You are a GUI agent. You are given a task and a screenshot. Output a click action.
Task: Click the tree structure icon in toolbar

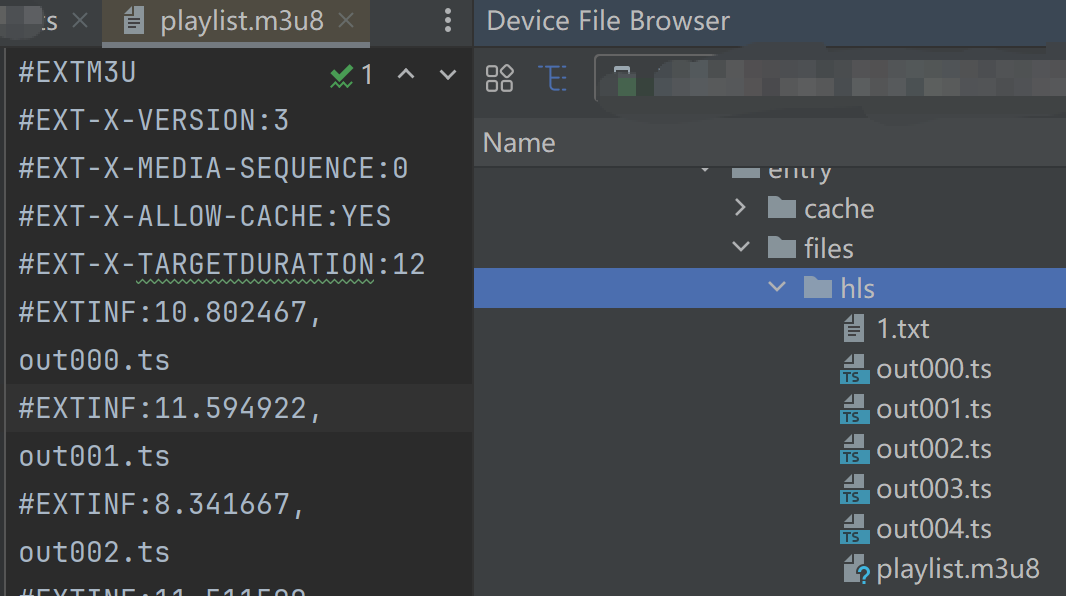pos(552,78)
